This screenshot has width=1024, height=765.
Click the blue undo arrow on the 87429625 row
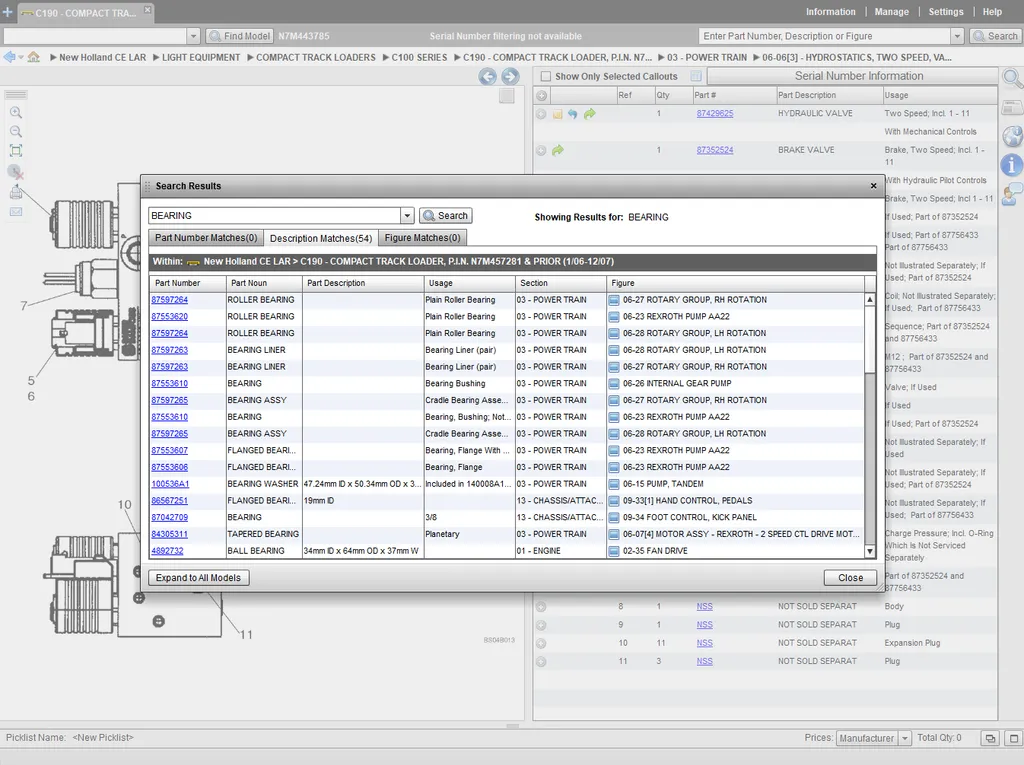point(573,114)
